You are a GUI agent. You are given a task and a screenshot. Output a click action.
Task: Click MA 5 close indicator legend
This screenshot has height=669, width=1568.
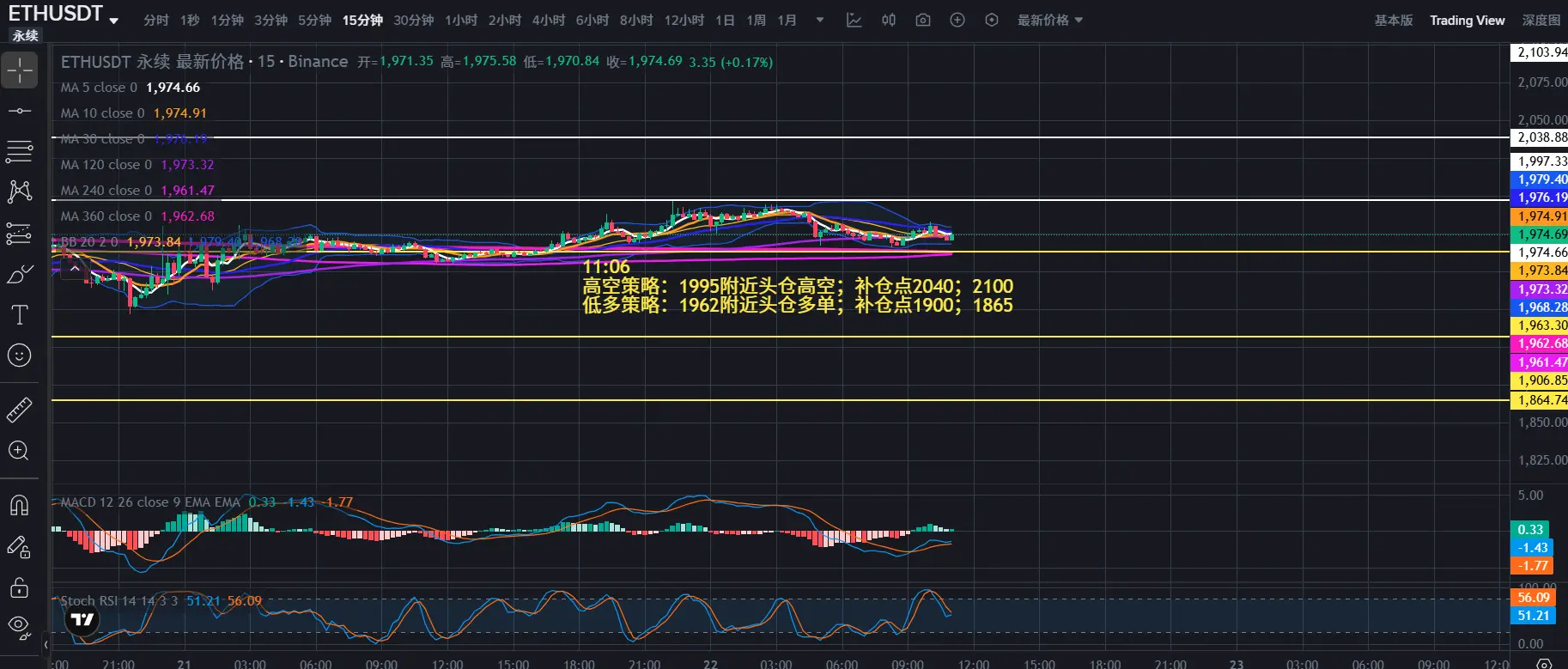(131, 88)
